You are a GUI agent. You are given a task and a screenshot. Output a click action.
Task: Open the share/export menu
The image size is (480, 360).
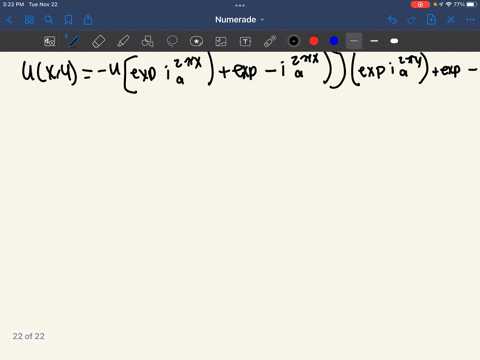pos(88,20)
